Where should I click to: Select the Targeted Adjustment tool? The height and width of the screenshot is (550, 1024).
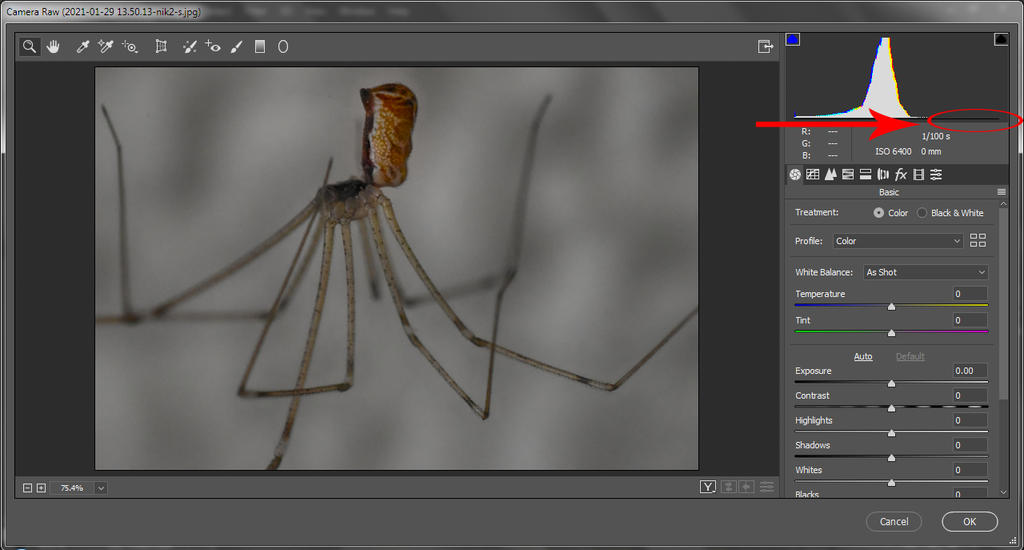tap(130, 46)
